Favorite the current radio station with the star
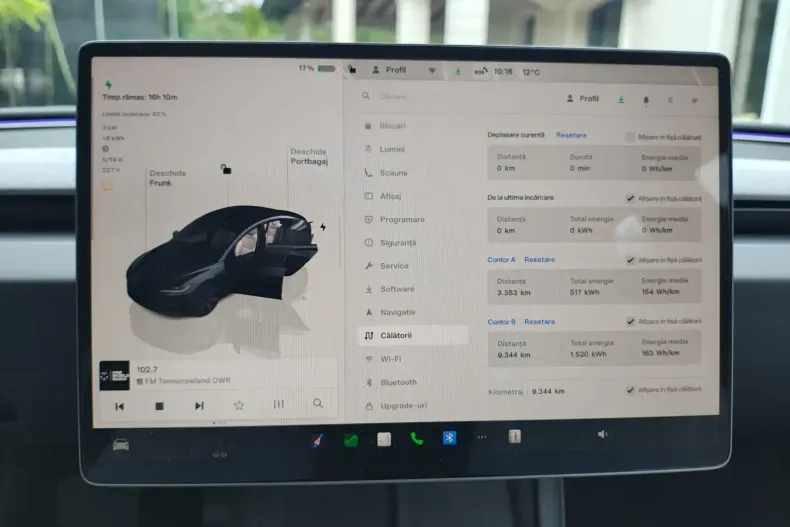 coord(239,405)
